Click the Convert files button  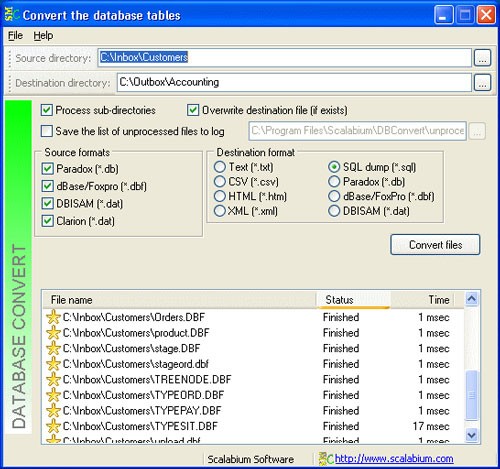(x=435, y=245)
